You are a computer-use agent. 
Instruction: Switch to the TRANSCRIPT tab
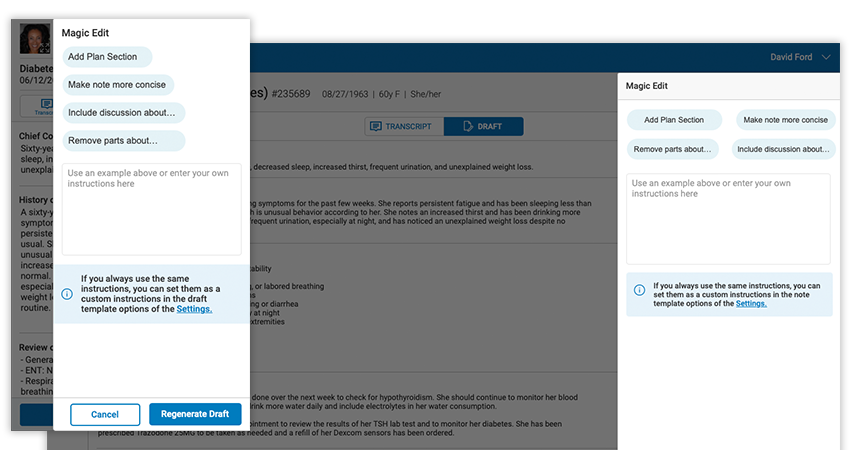point(401,127)
